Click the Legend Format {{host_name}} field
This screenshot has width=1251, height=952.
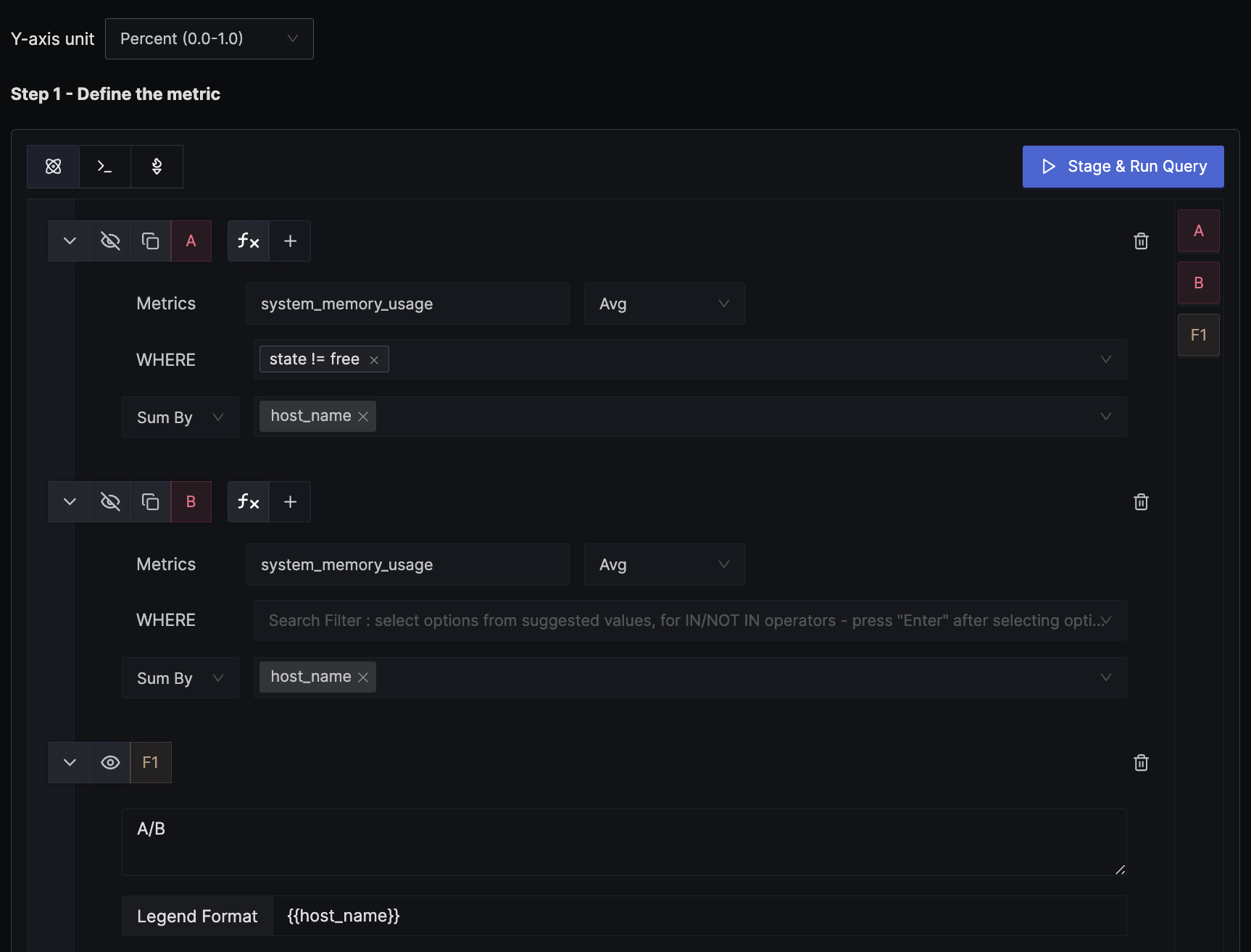click(x=699, y=916)
